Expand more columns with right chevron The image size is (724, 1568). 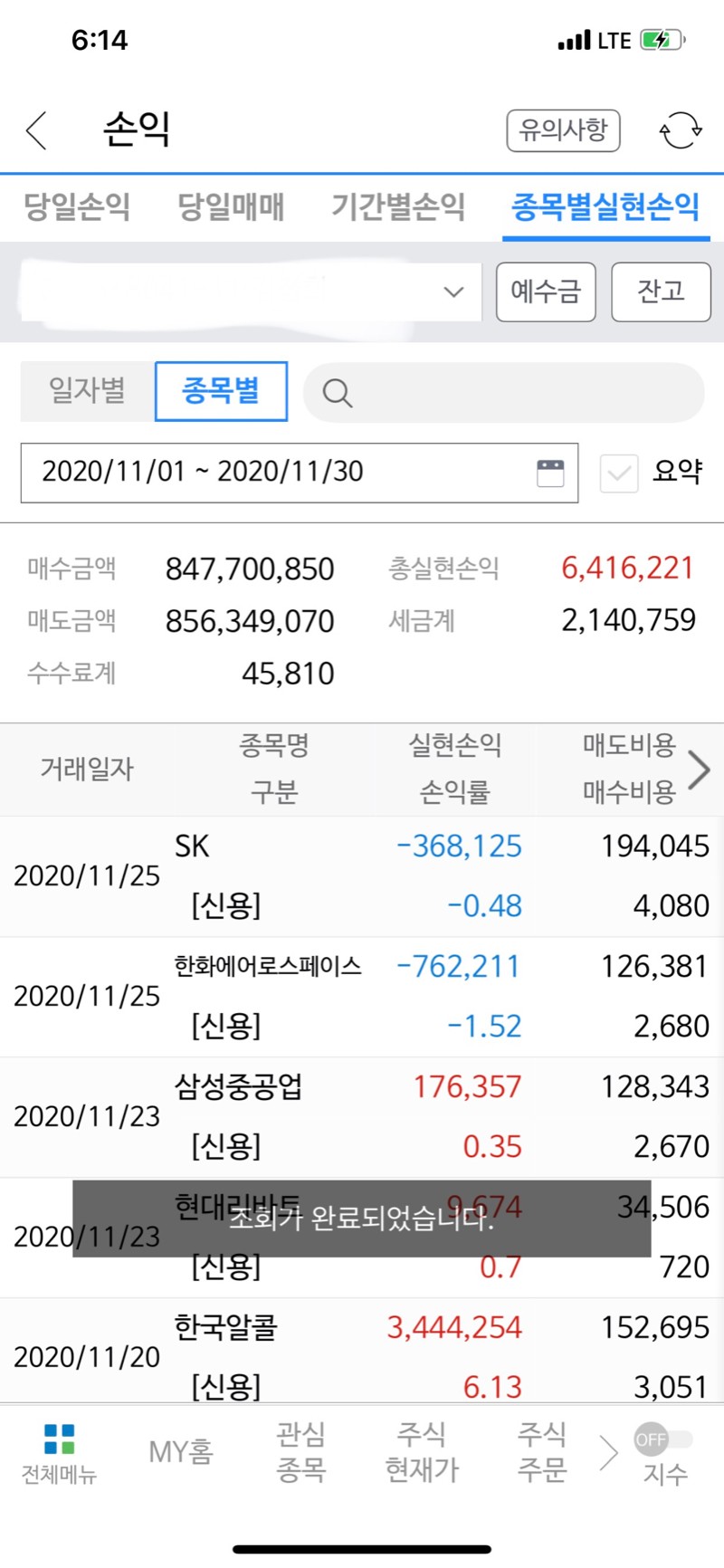[699, 770]
